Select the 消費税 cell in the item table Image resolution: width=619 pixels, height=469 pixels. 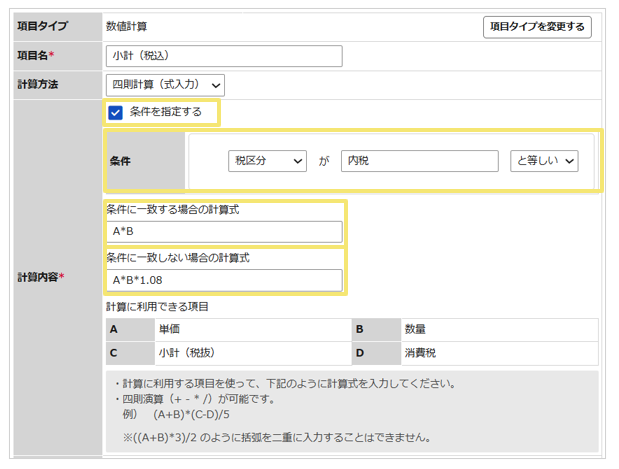(500, 353)
